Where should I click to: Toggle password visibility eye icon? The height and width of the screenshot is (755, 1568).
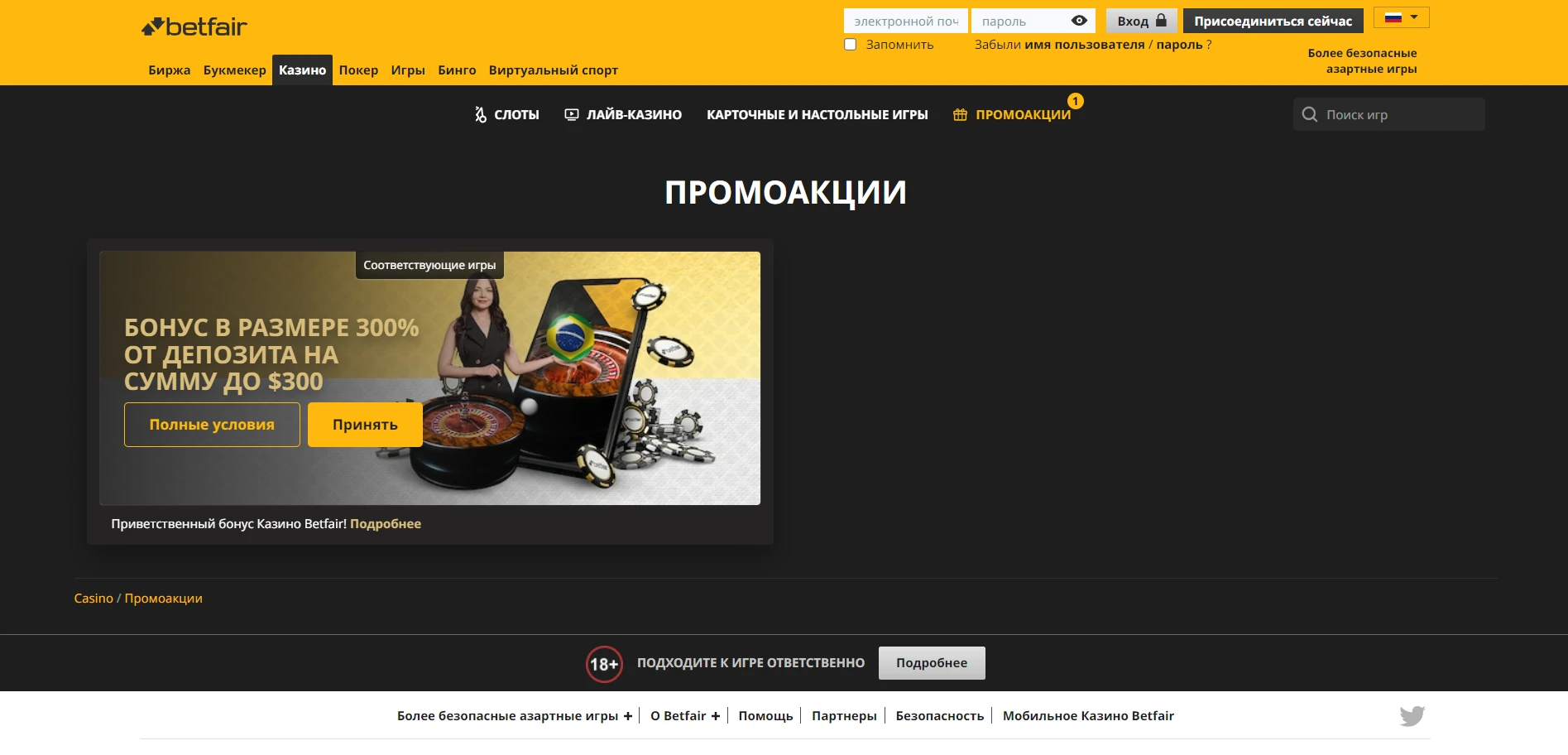1079,21
